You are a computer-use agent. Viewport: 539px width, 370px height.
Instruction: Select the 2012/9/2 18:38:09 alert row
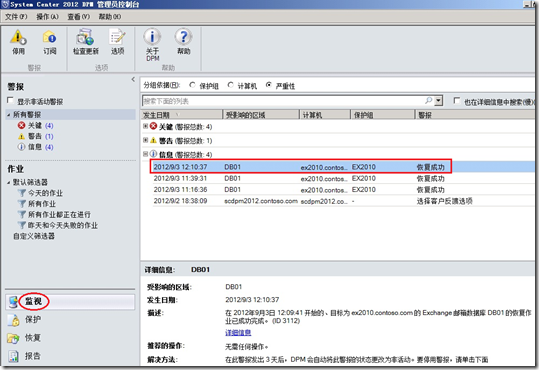coord(342,201)
